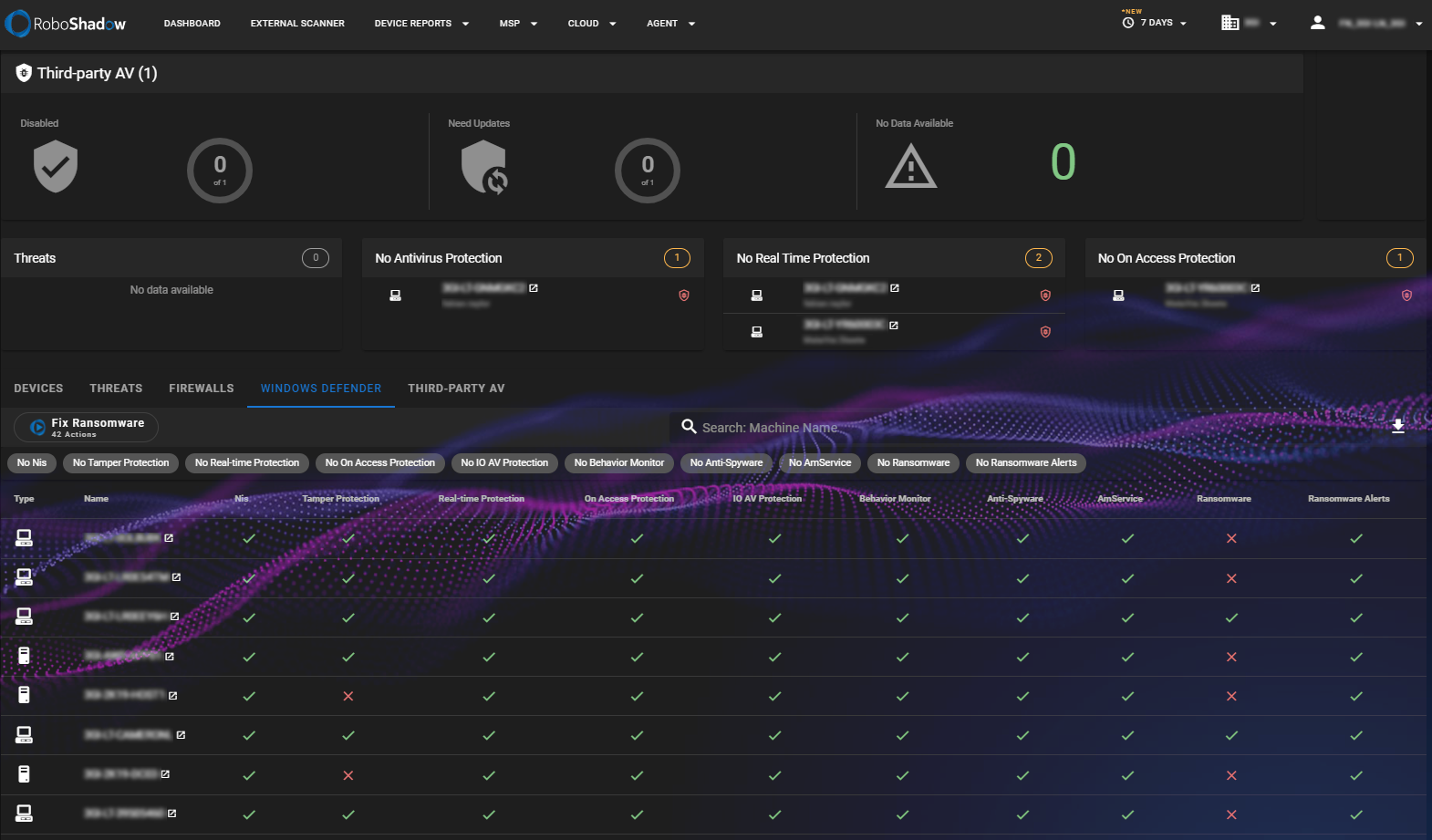This screenshot has height=840, width=1432.
Task: Select the Windows Defender tab
Action: click(x=321, y=389)
